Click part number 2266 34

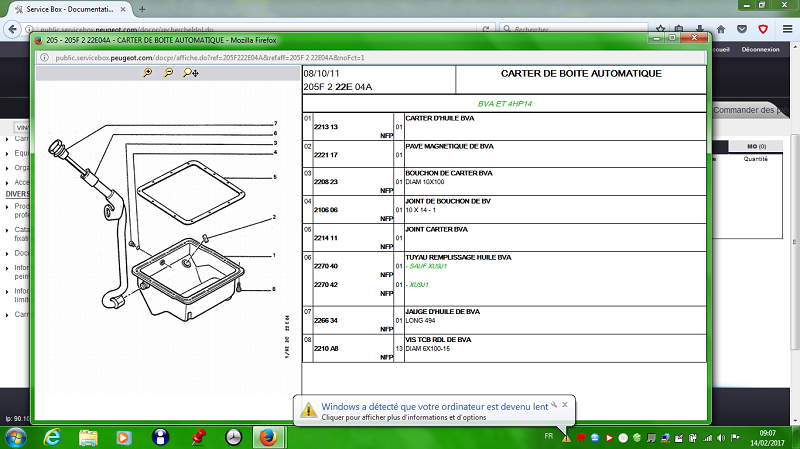click(326, 320)
